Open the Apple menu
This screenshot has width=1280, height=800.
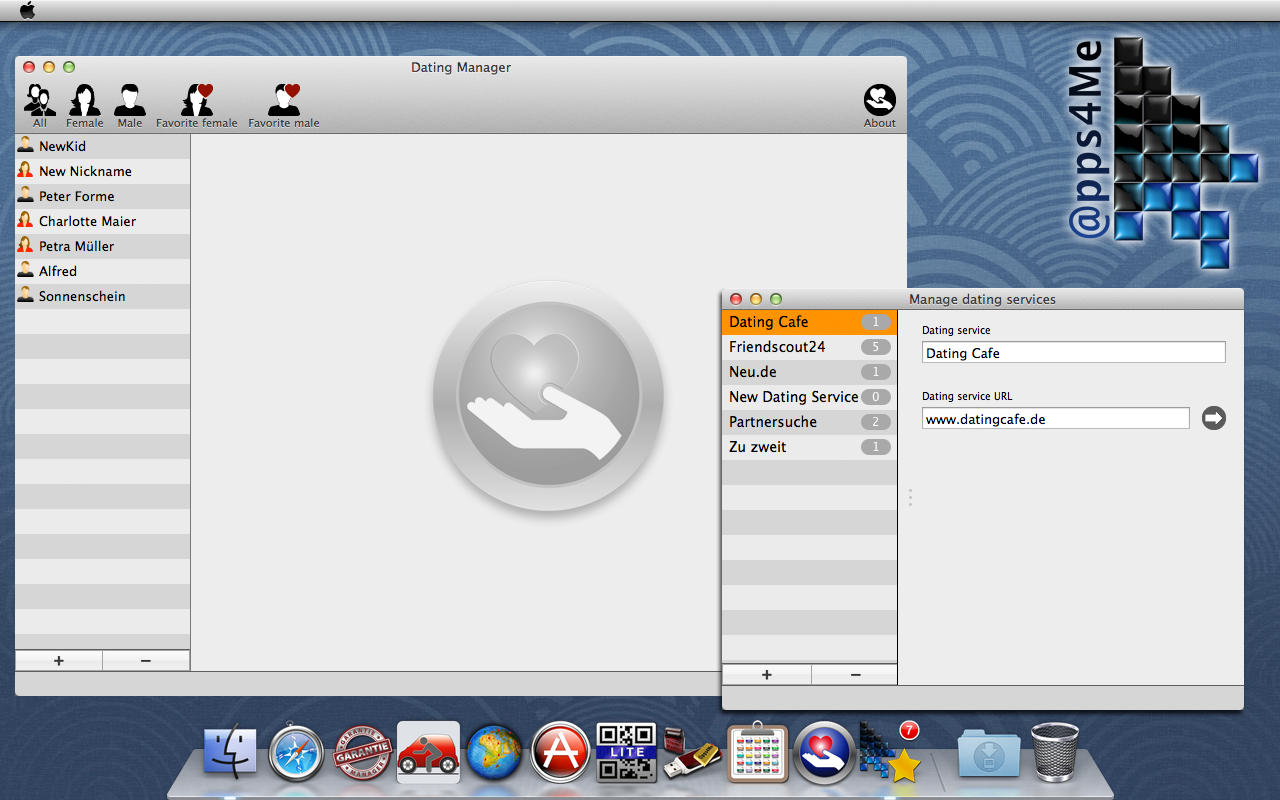coord(27,10)
